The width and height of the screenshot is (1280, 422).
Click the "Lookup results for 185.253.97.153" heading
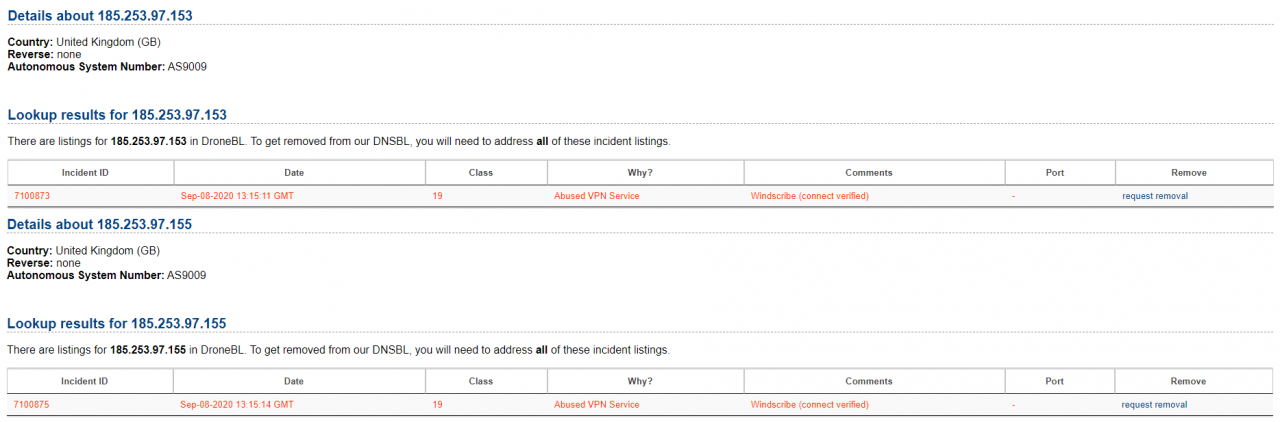pos(117,115)
